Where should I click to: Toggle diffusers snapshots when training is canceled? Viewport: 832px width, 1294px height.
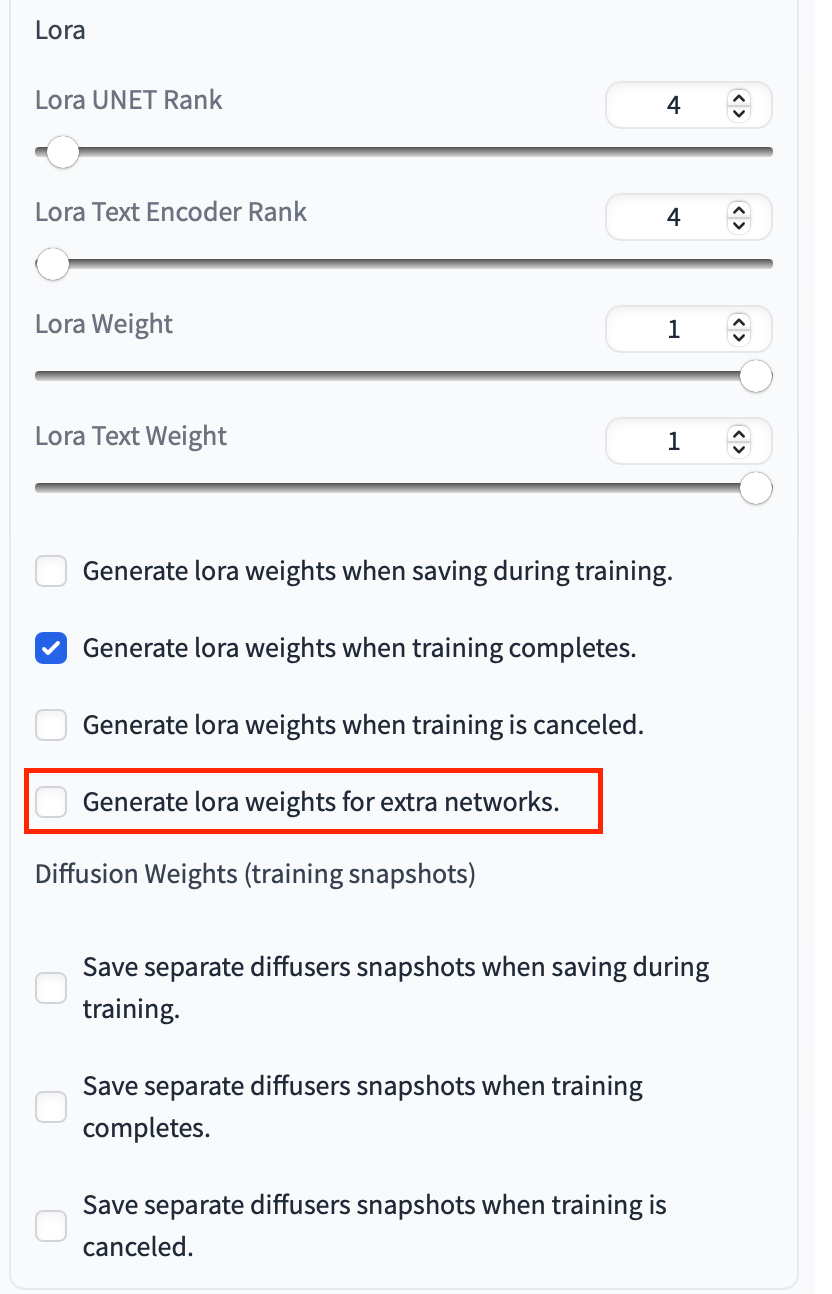point(51,1225)
